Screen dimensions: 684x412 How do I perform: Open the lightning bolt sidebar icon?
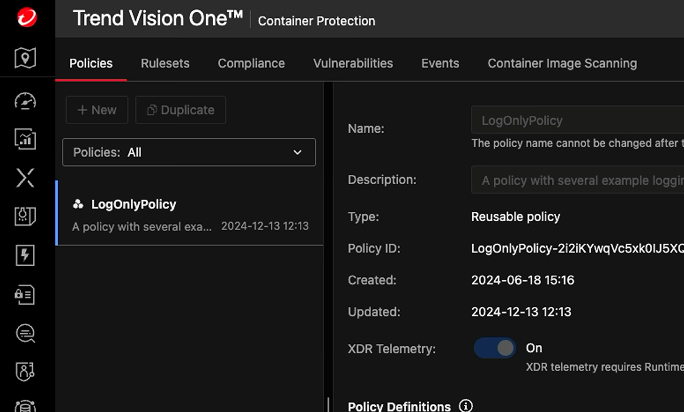(x=27, y=255)
